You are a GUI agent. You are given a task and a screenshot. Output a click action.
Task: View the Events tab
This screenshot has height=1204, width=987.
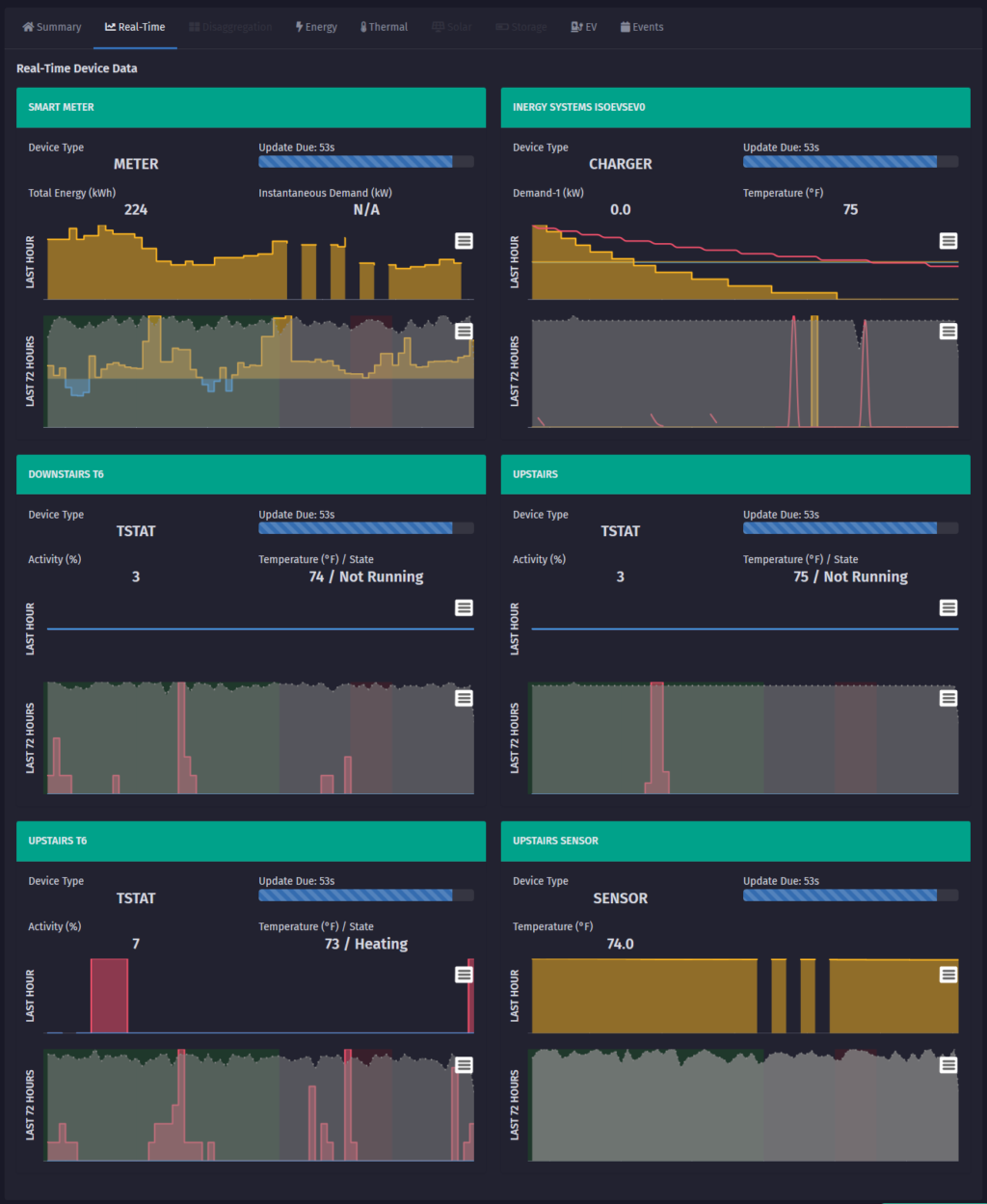(642, 27)
